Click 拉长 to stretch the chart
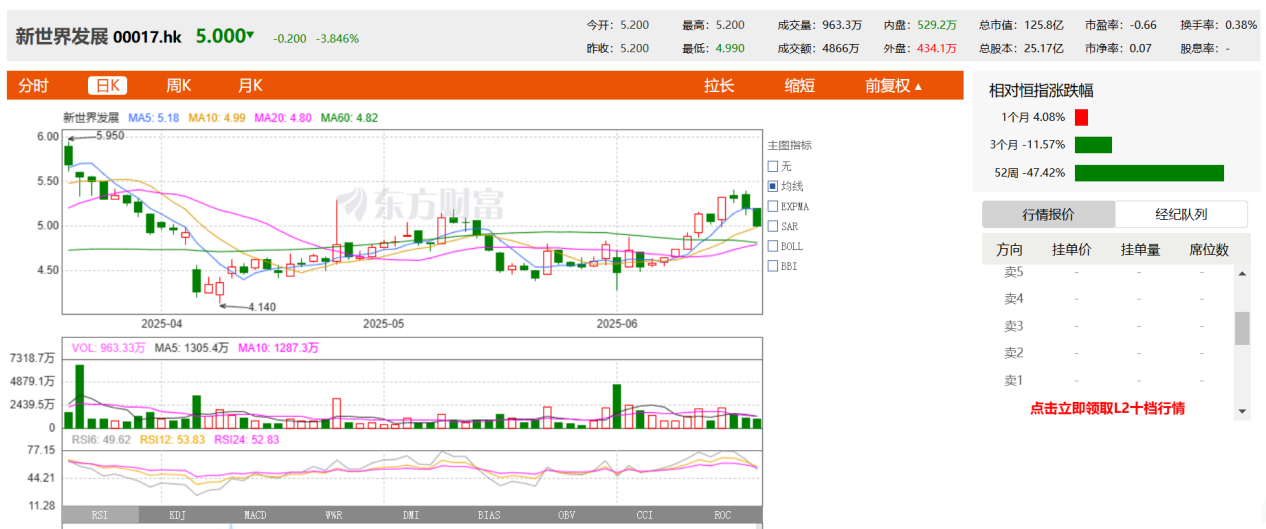Image resolution: width=1266 pixels, height=529 pixels. pyautogui.click(x=719, y=86)
